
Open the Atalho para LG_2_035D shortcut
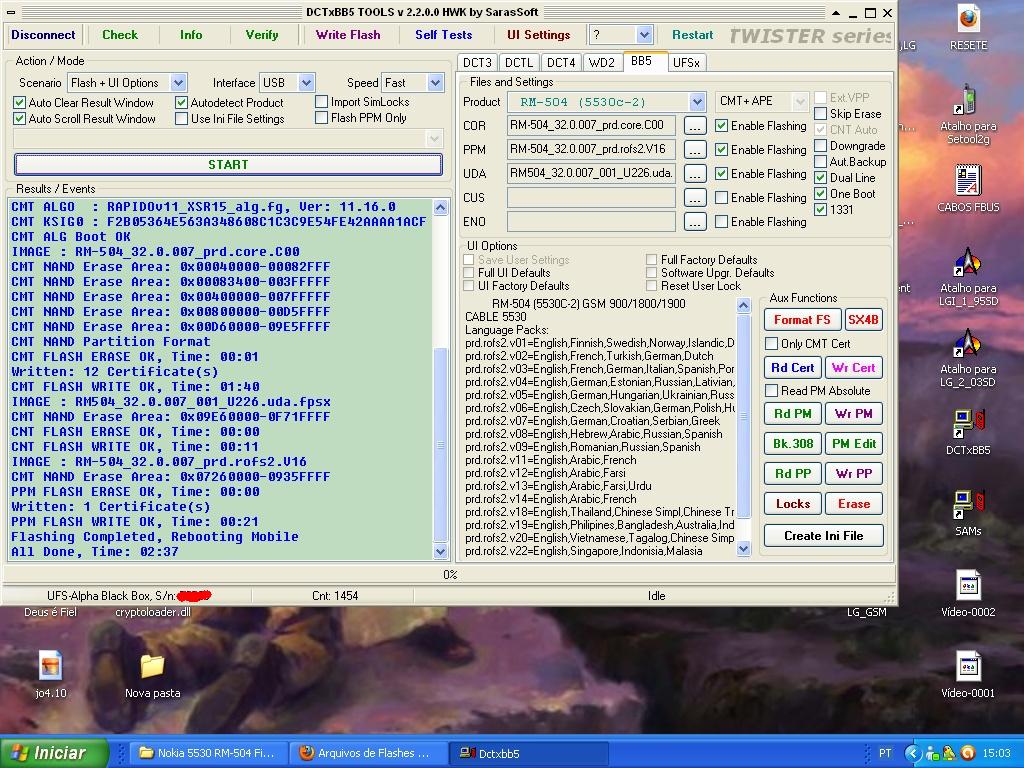click(968, 358)
